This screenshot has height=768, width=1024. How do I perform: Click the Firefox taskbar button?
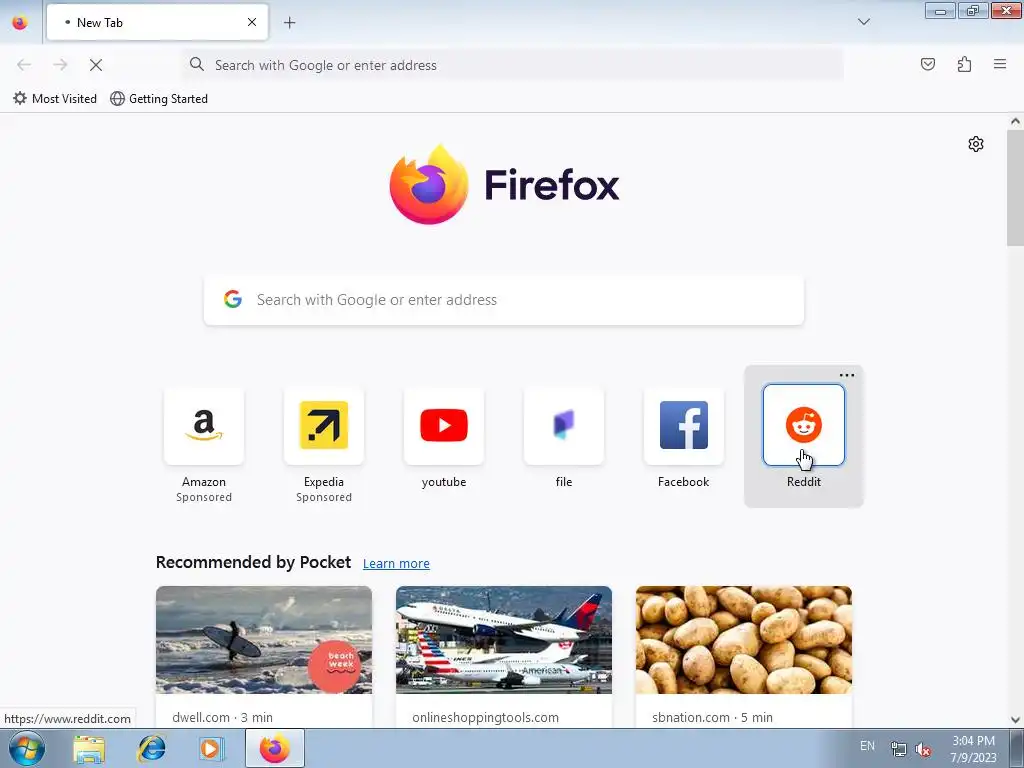pos(275,748)
